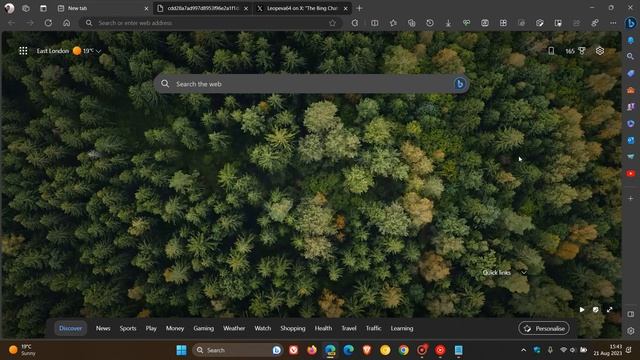The image size is (640, 360).
Task: Open the app launcher grid icon
Action: 23,51
